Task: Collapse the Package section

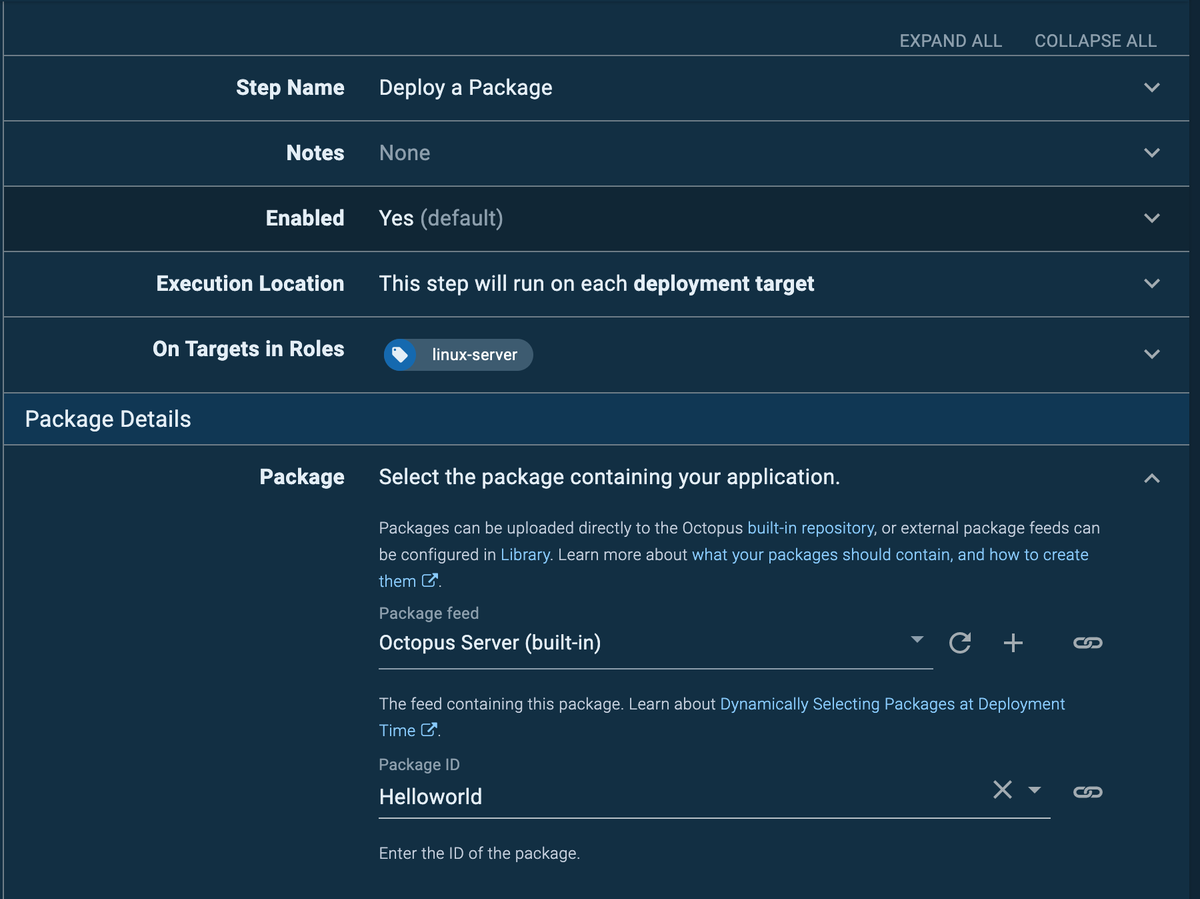Action: pyautogui.click(x=1152, y=478)
